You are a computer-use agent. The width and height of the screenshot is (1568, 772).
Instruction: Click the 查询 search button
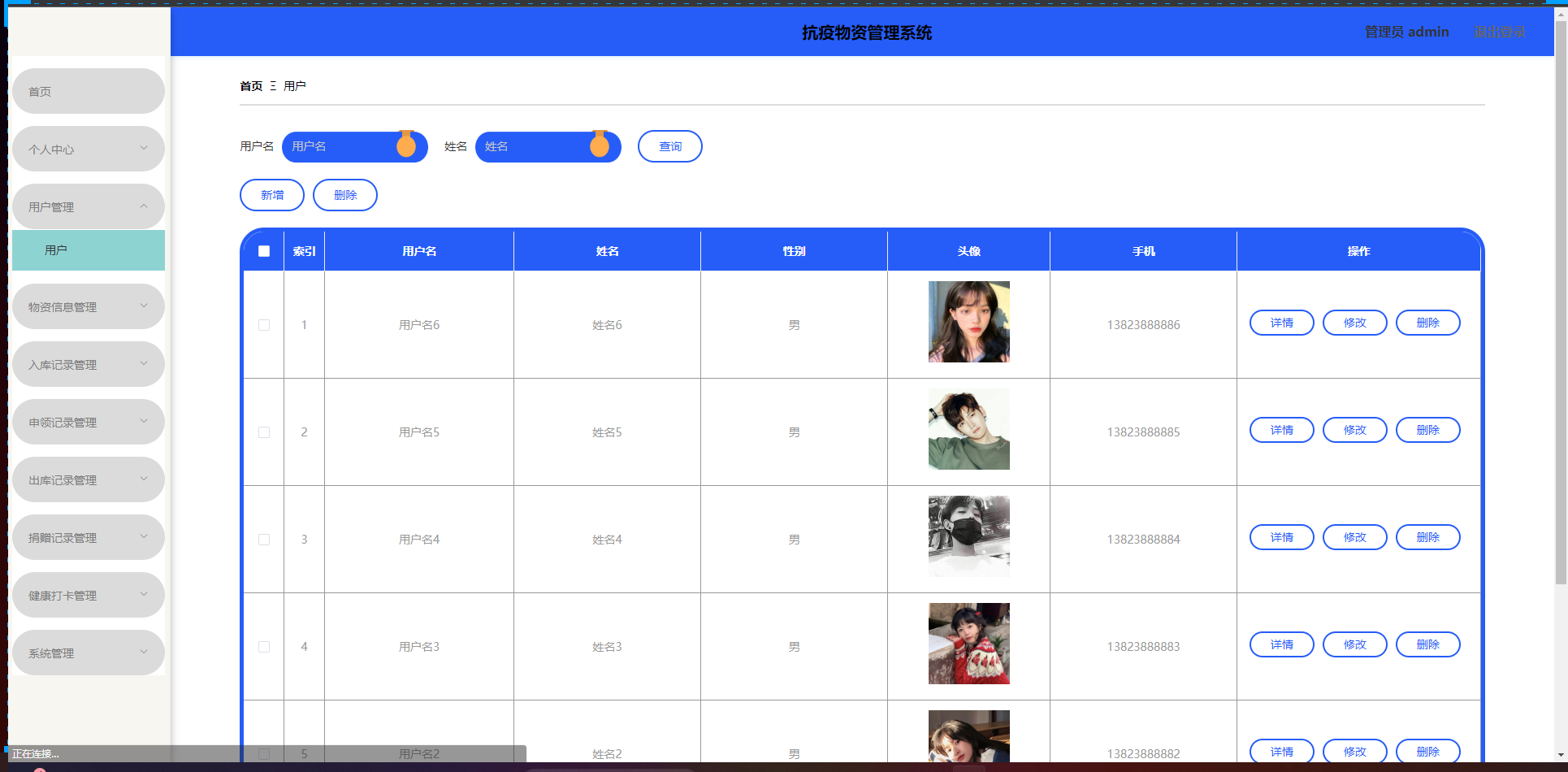(x=669, y=146)
